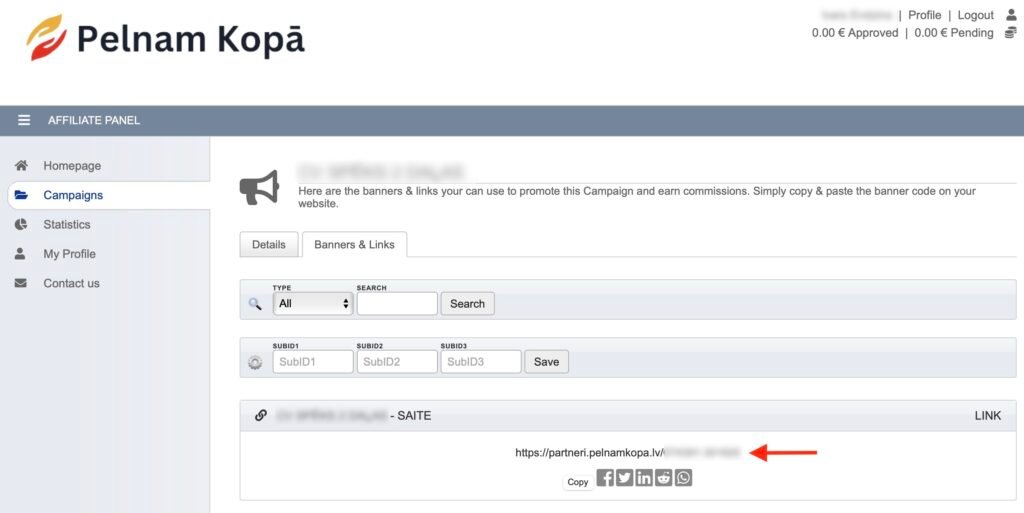1024x513 pixels.
Task: Click the Logout link
Action: 975,15
